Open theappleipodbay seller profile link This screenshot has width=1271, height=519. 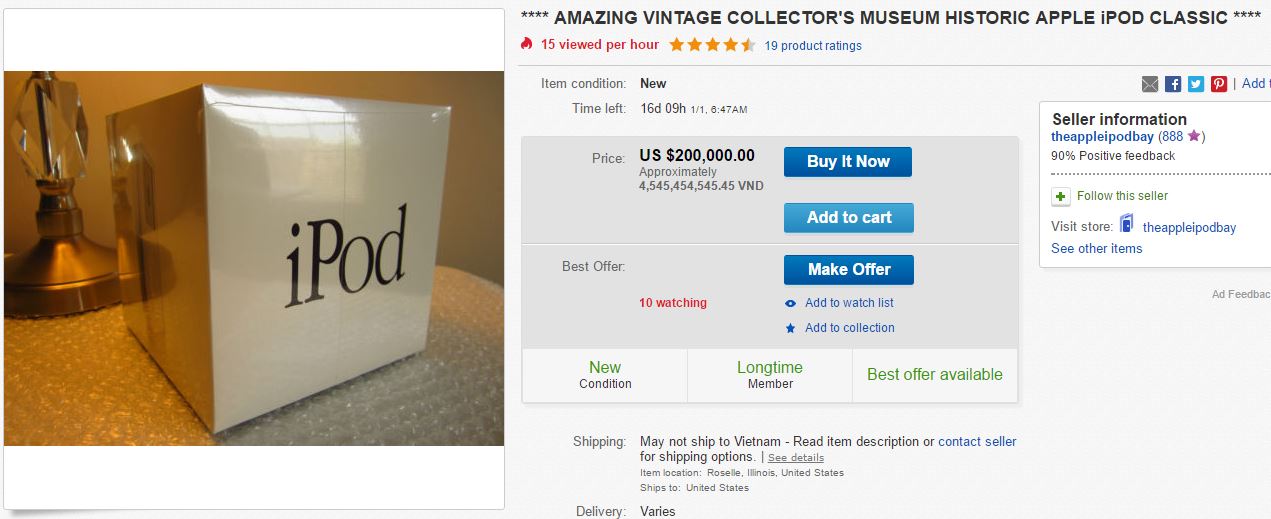(1102, 136)
